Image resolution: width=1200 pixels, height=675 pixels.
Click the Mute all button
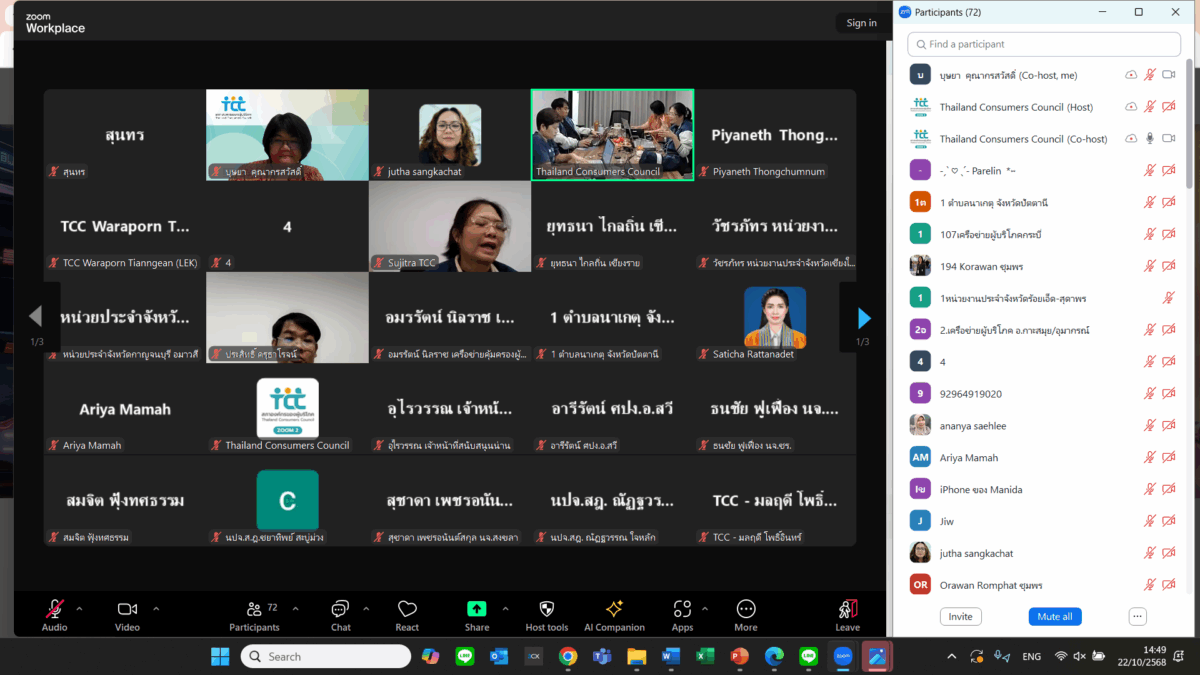(x=1055, y=617)
